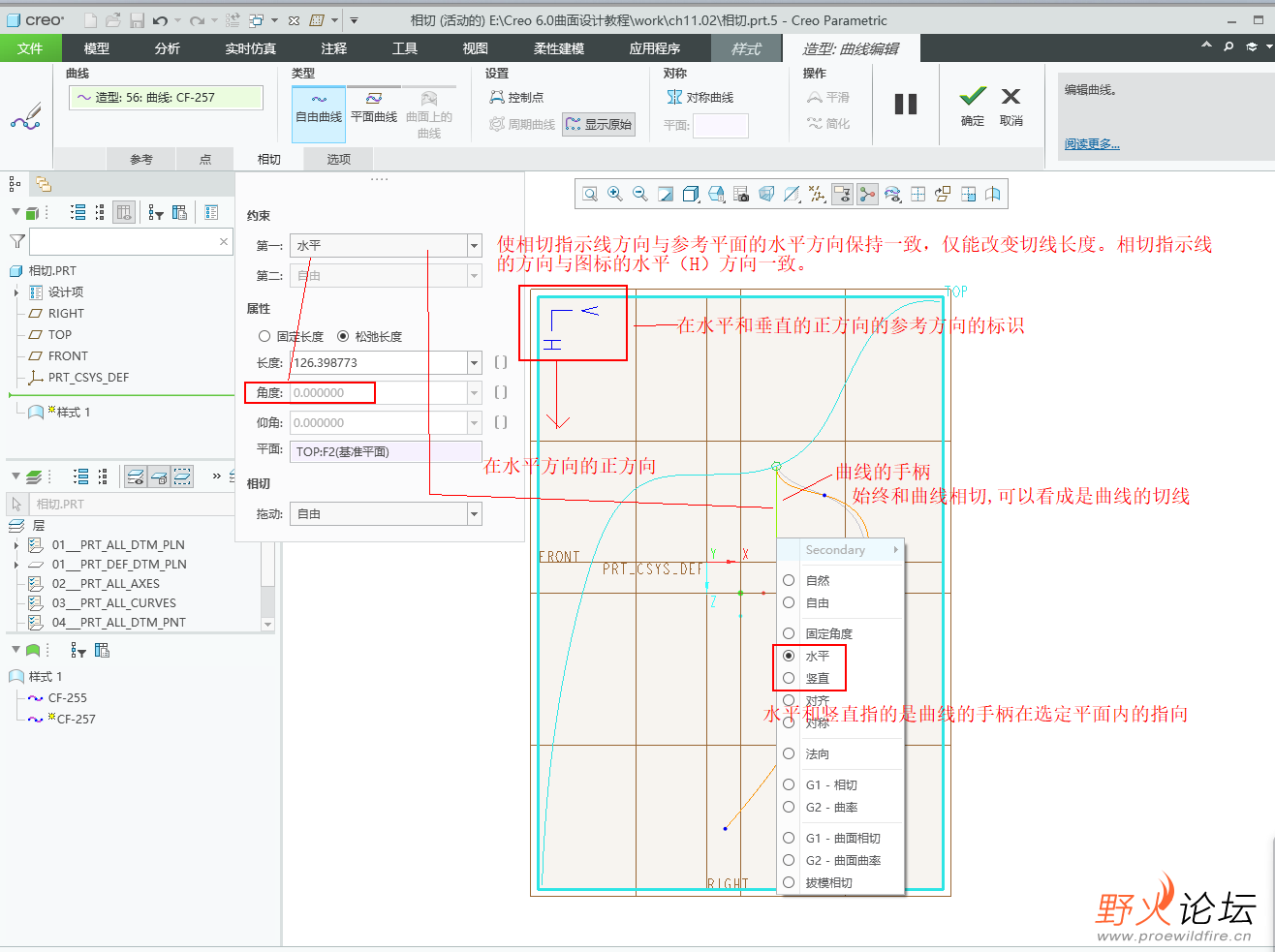
Task: Open the customize quick access toolbar dropdown
Action: [354, 20]
